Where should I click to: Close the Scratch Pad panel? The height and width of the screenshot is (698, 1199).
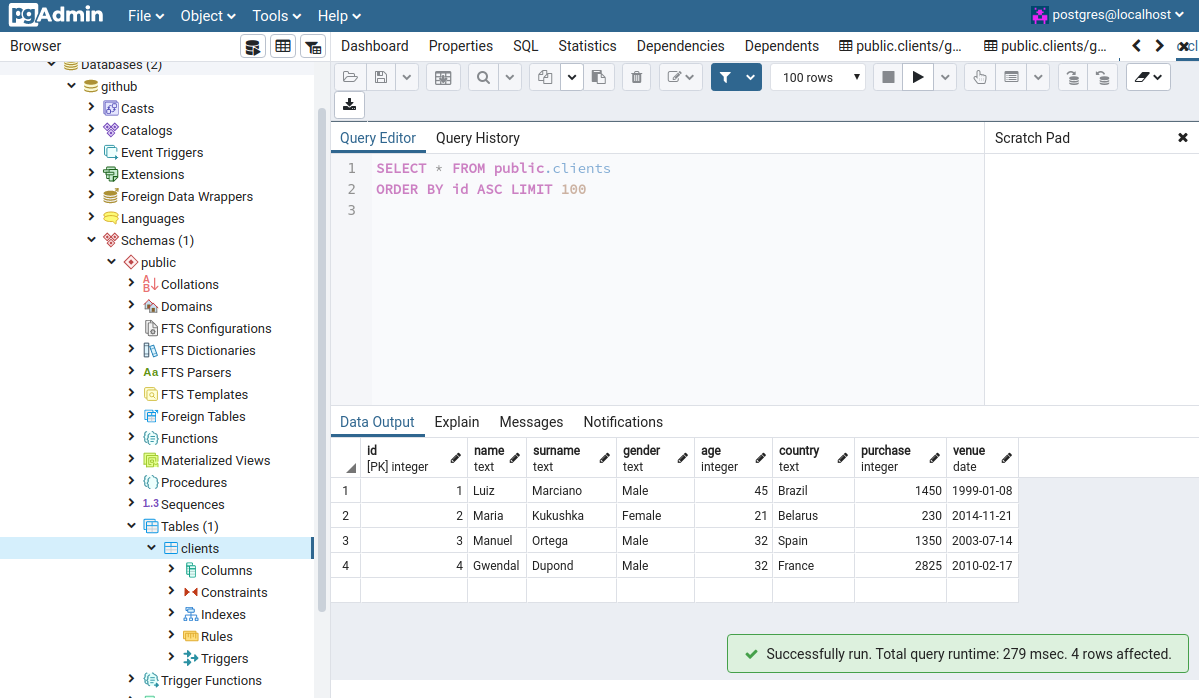(1182, 138)
